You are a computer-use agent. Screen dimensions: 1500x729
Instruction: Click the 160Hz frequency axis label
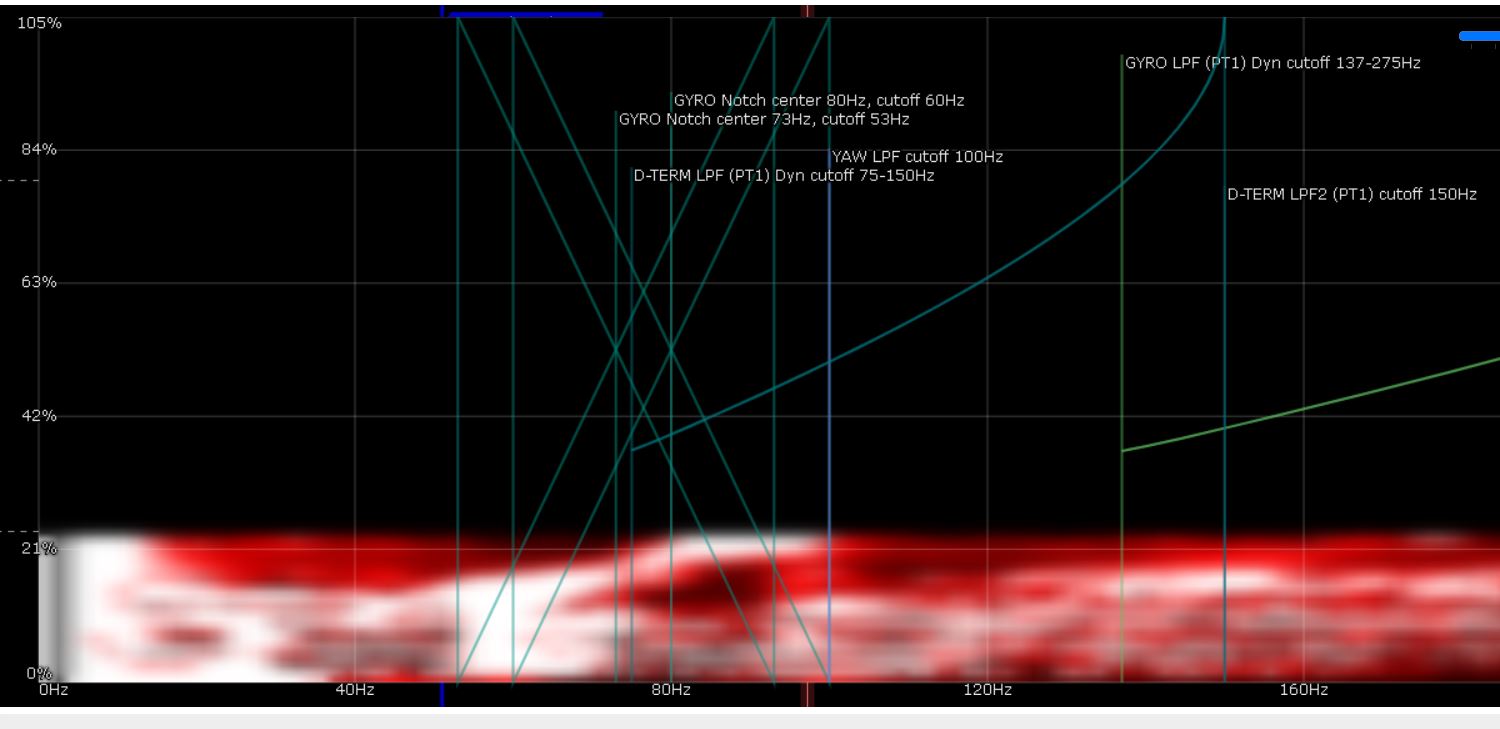(x=1303, y=690)
